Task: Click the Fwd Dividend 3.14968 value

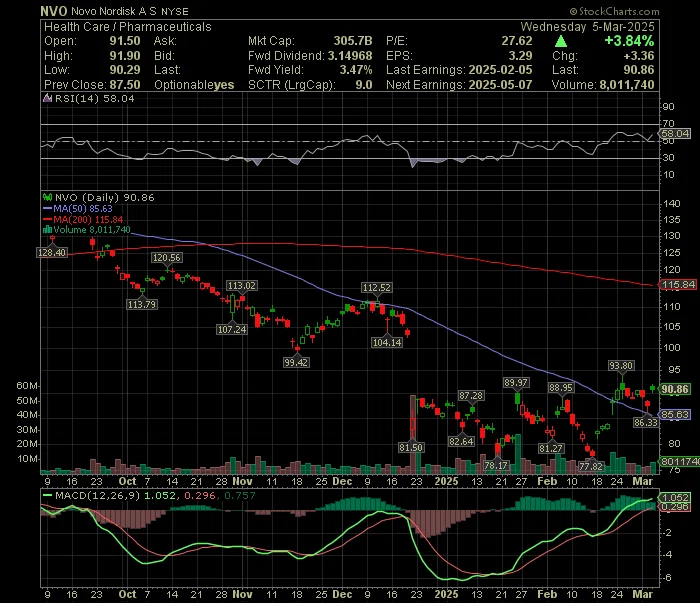Action: (x=350, y=56)
